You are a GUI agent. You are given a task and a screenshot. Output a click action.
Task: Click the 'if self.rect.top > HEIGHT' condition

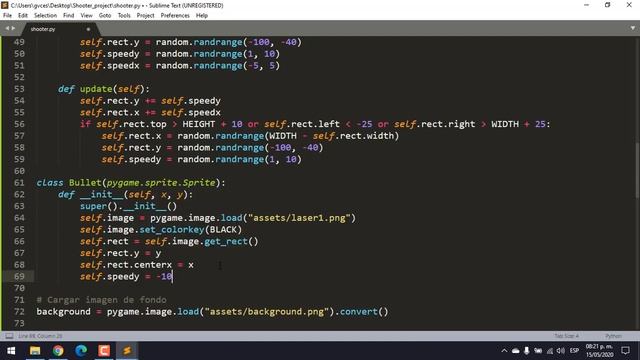pyautogui.click(x=147, y=124)
